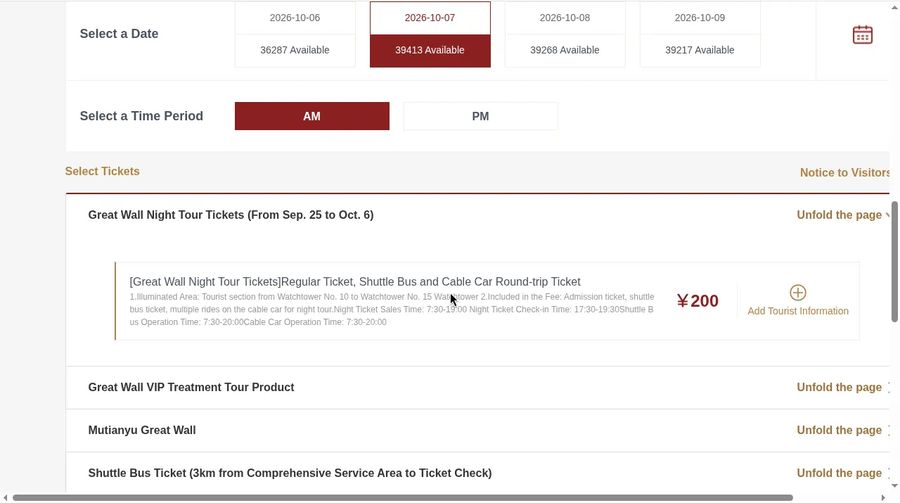The width and height of the screenshot is (900, 503).
Task: Click the Select a Time Period label
Action: [141, 116]
